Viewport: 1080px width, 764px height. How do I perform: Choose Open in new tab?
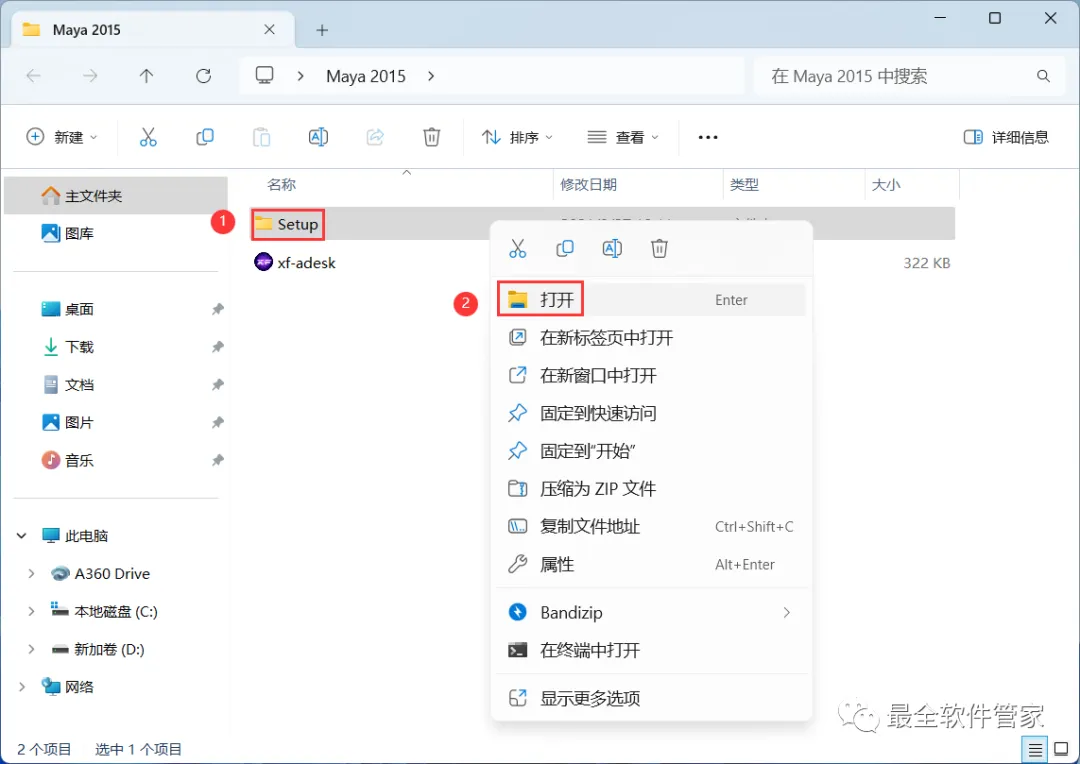tap(650, 338)
